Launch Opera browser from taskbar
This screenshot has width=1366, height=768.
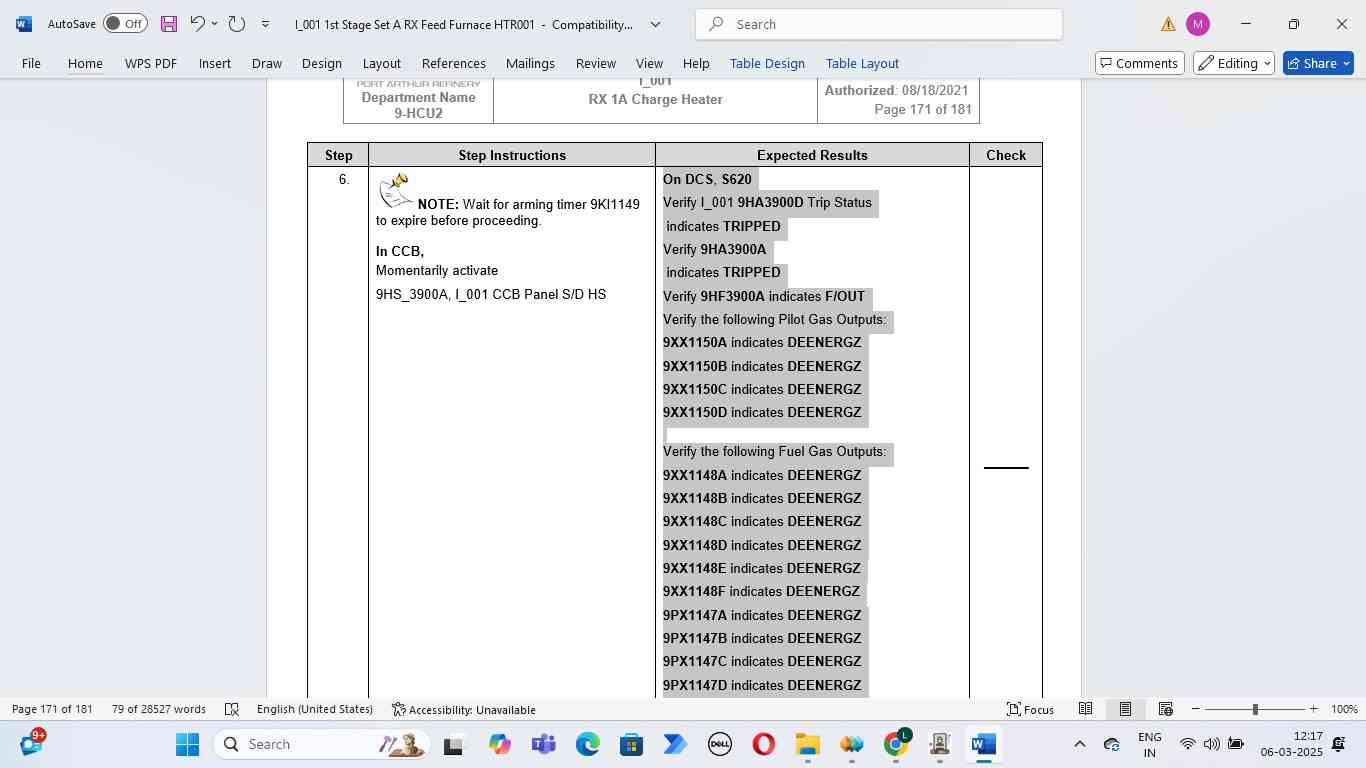click(x=763, y=744)
